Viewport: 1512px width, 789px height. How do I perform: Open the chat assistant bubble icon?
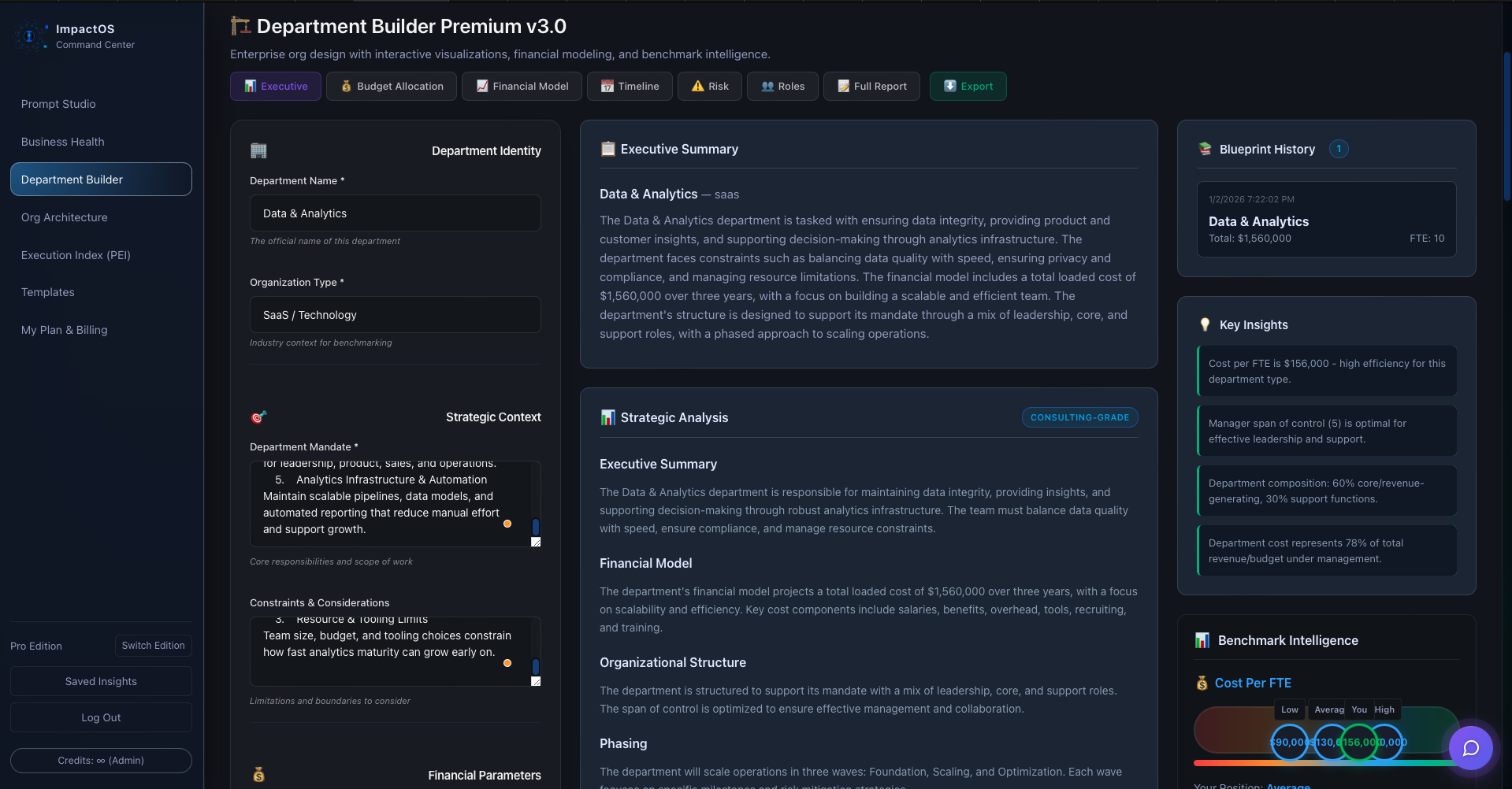1470,748
